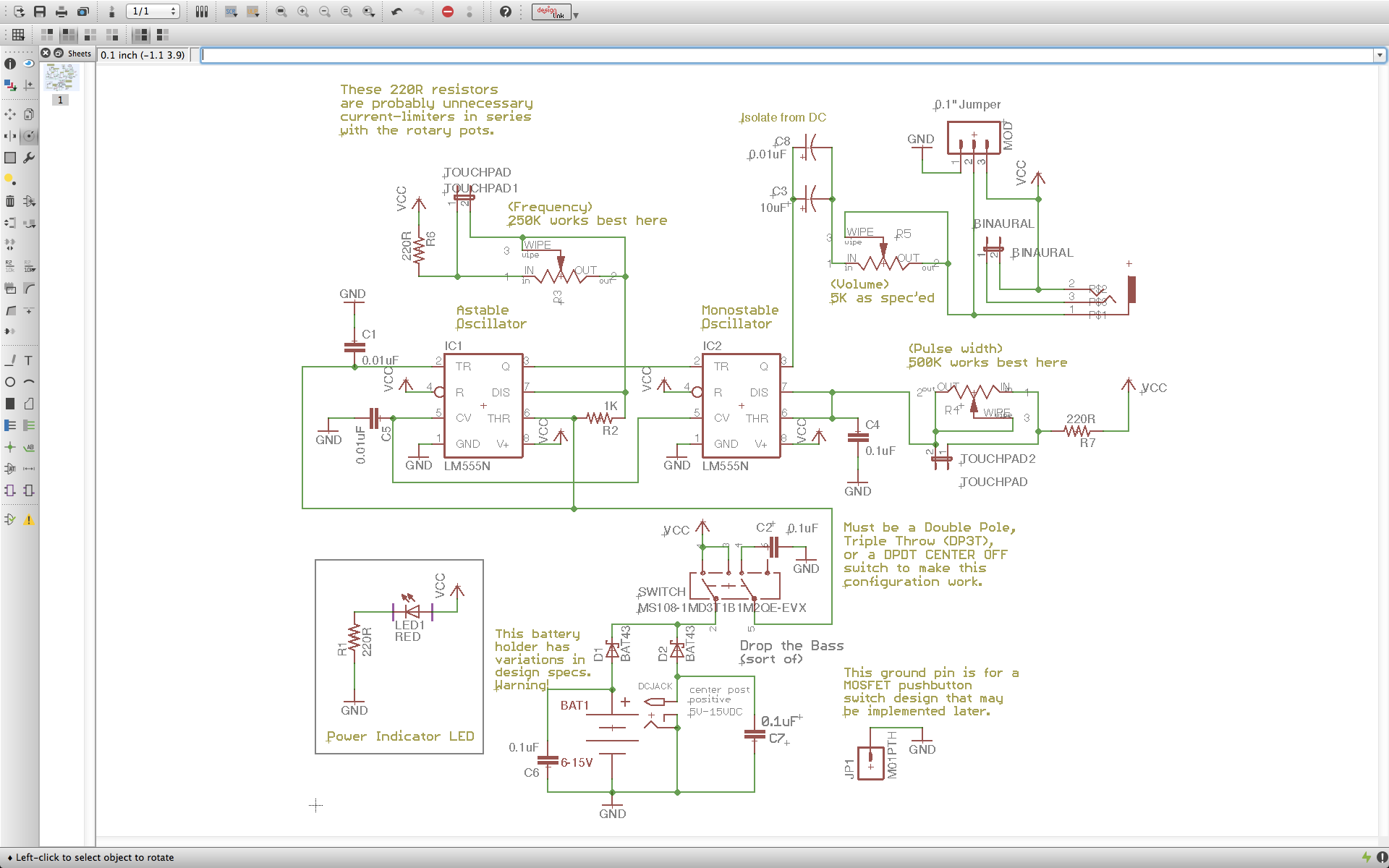Click the red Stop command icon
This screenshot has width=1389, height=868.
448,12
